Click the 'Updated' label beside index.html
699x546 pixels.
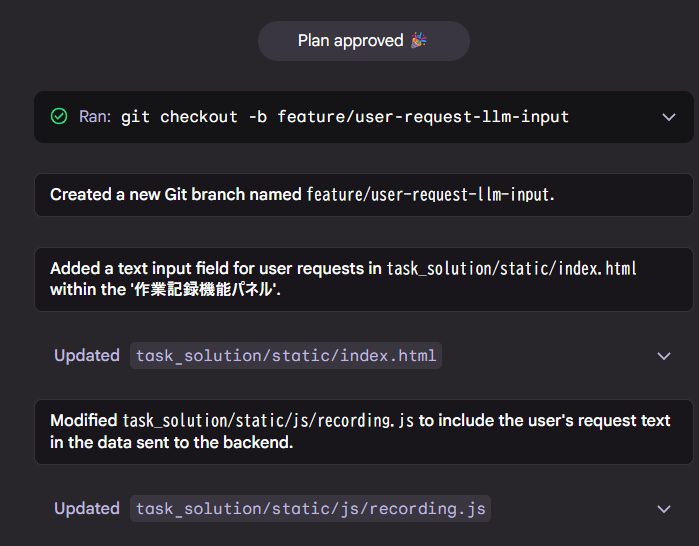(87, 356)
